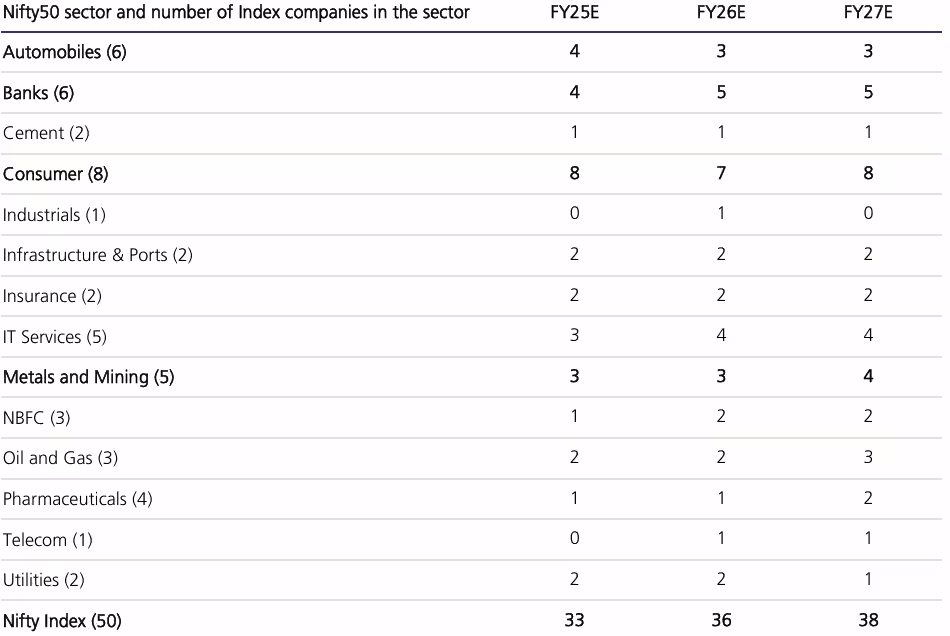The image size is (950, 636).
Task: Select the Nifty Index (50) total row label
Action: click(x=62, y=621)
